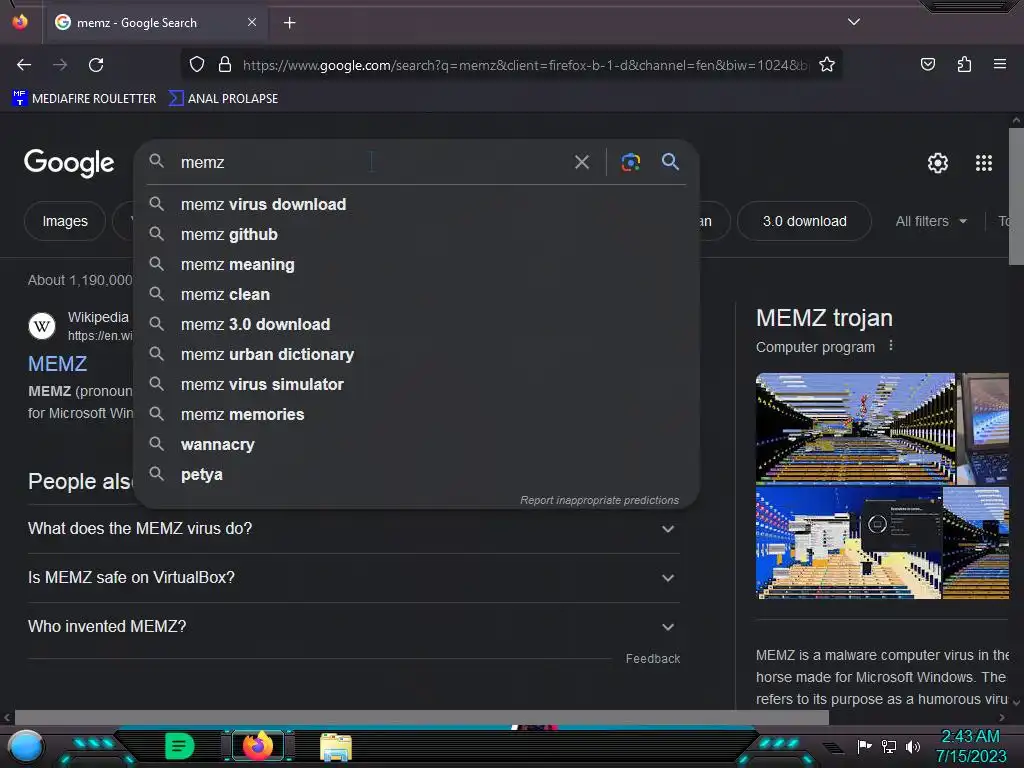Open the Pocket save icon
Image resolution: width=1024 pixels, height=768 pixels.
click(x=927, y=64)
